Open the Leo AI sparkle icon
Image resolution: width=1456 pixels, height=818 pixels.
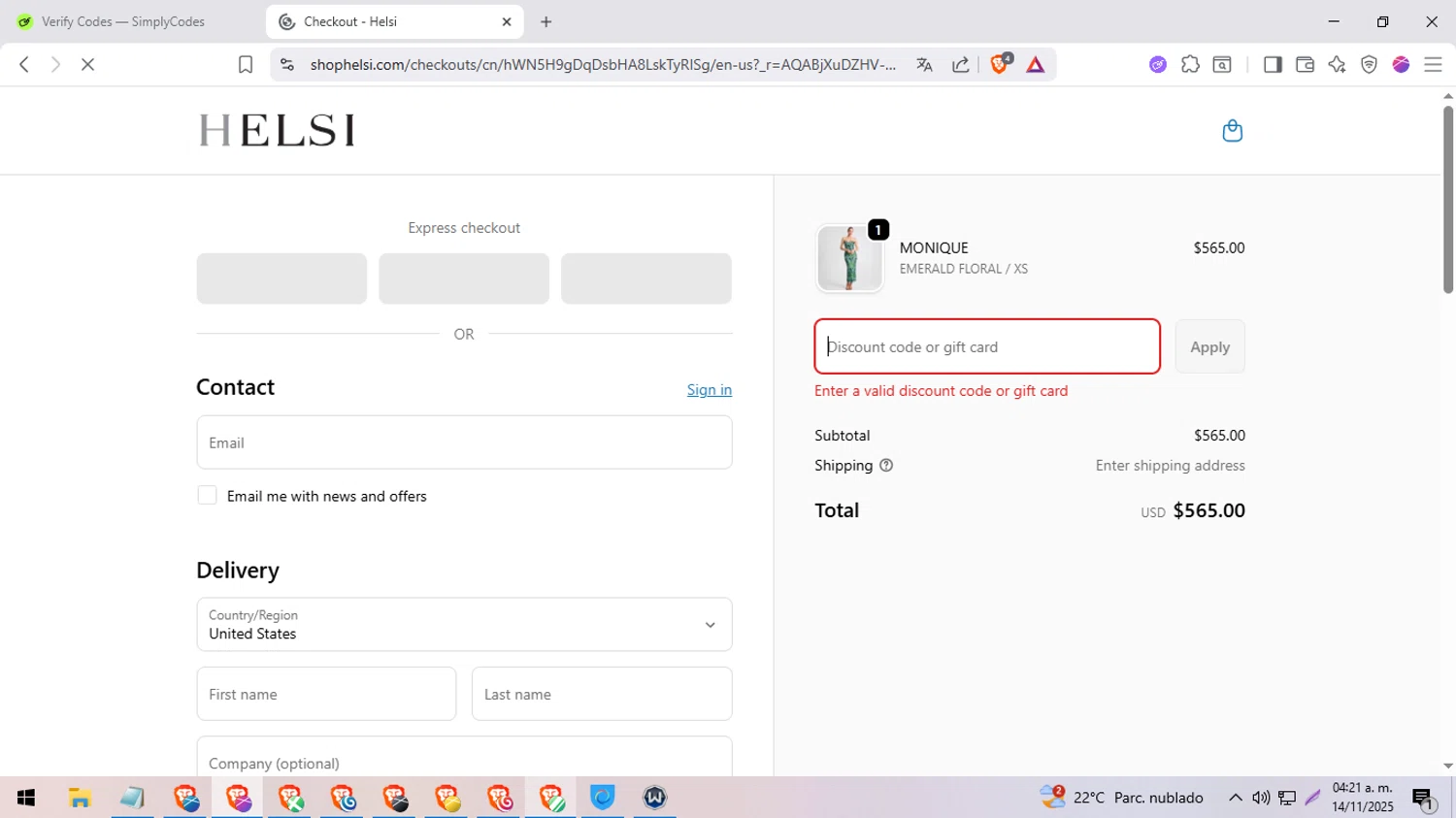pos(1337,65)
